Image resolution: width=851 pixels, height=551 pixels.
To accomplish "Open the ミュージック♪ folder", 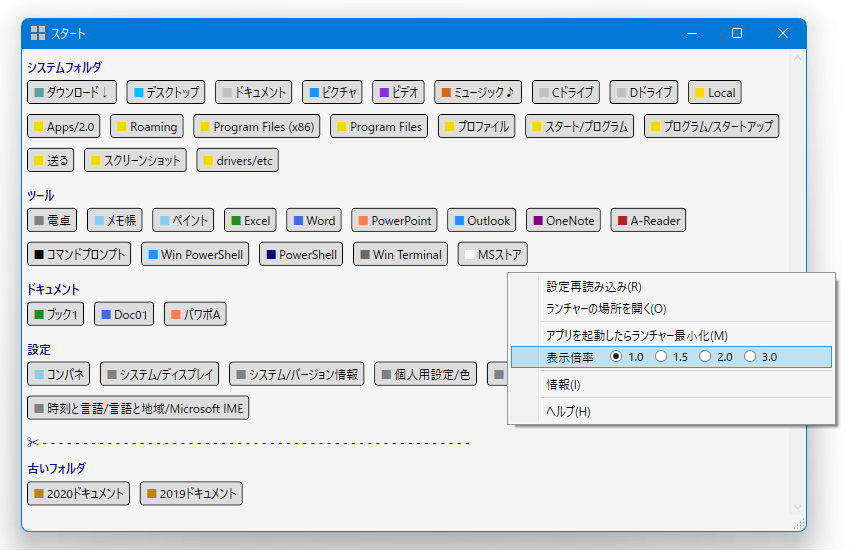I will pos(478,92).
